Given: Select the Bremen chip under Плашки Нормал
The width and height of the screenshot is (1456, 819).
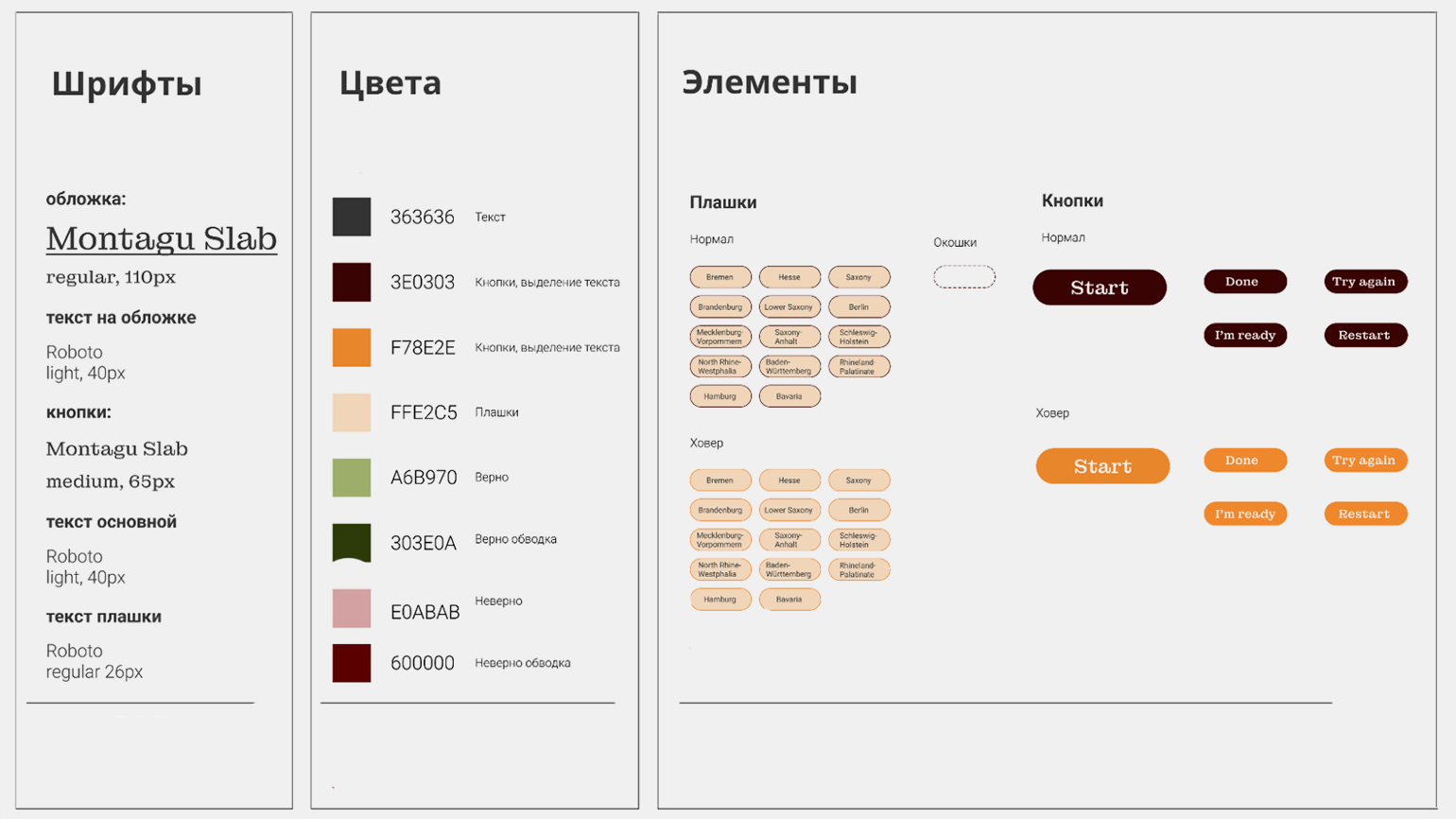Looking at the screenshot, I should [720, 277].
